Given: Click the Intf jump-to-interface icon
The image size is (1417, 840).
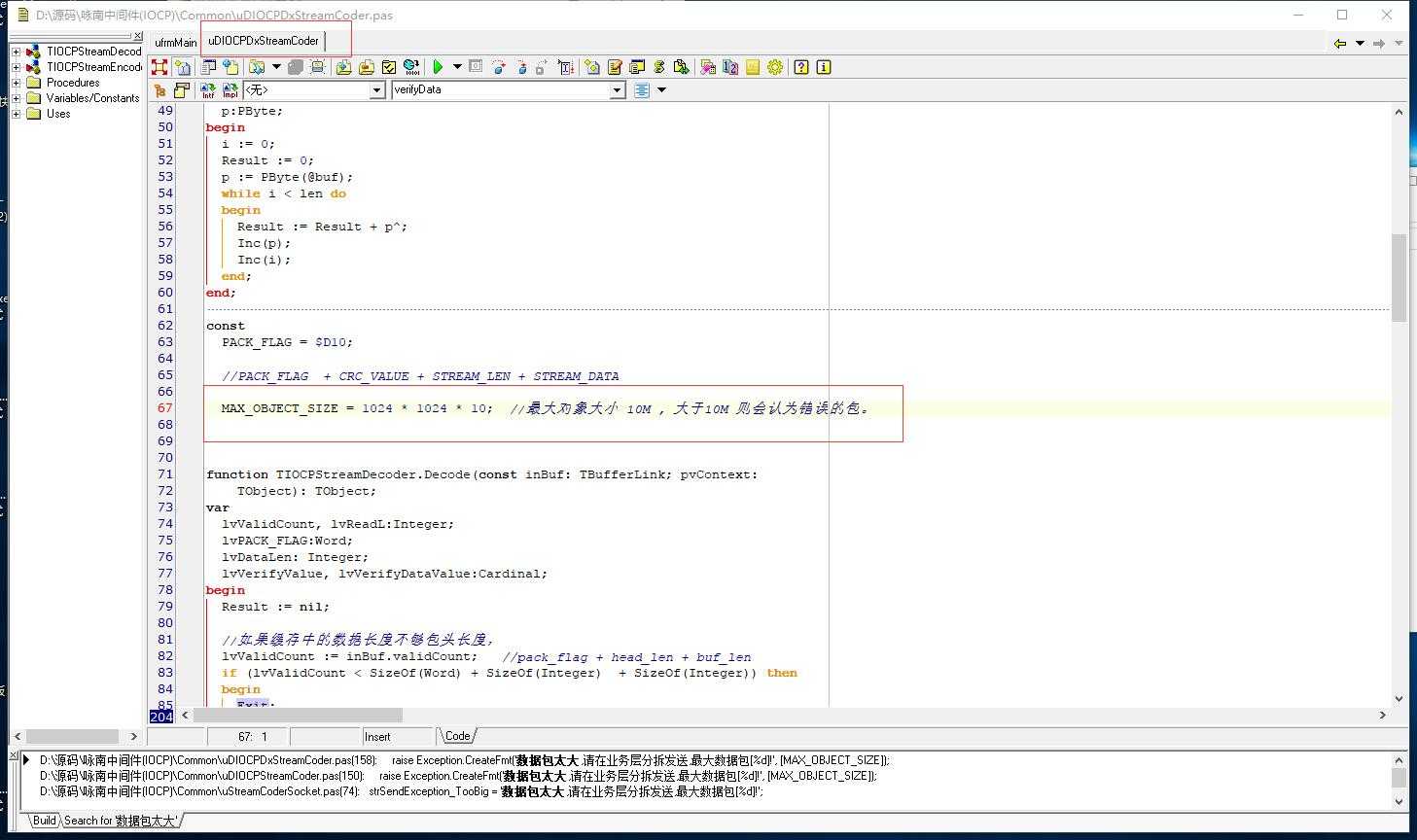Looking at the screenshot, I should 208,89.
